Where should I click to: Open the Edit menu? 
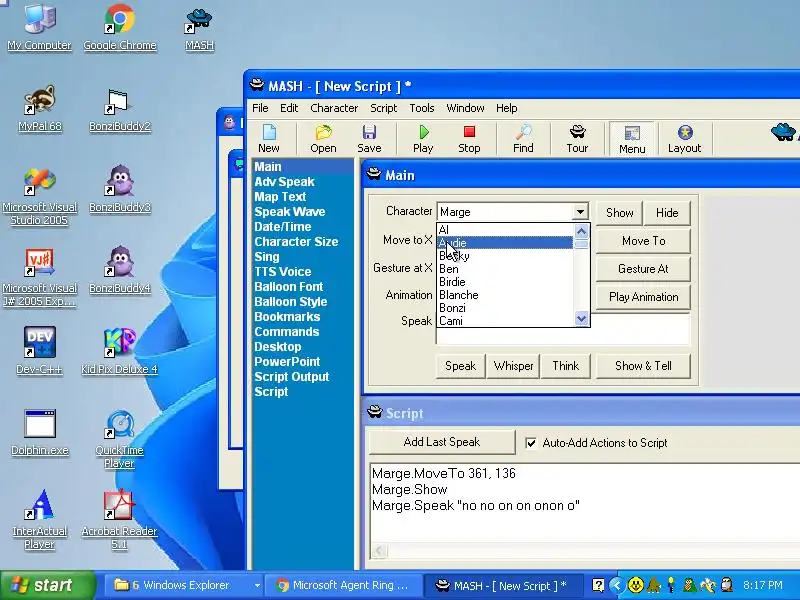(x=289, y=108)
